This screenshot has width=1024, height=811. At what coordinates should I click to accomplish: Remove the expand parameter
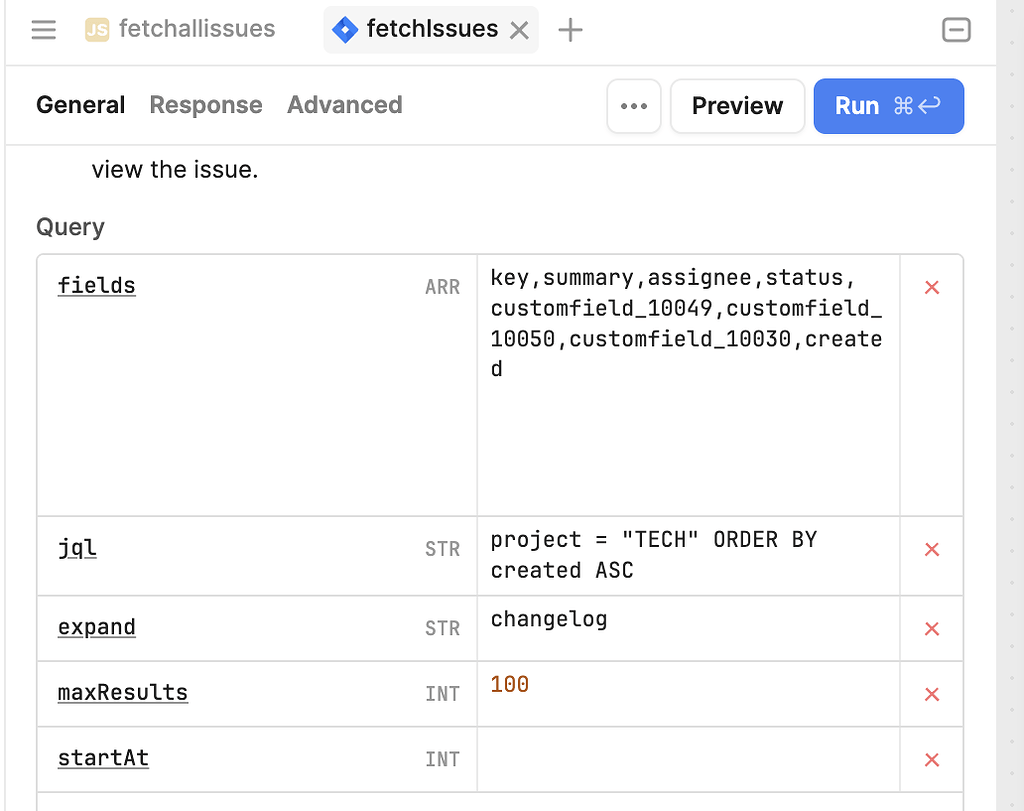pyautogui.click(x=931, y=628)
